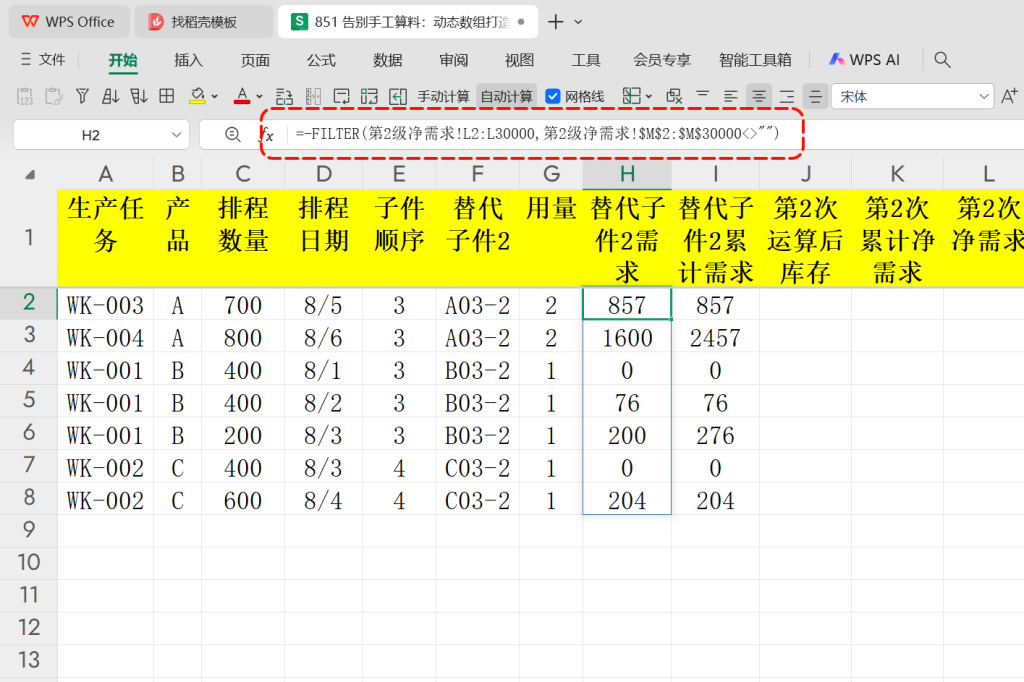Viewport: 1024px width, 682px height.
Task: Open the font color dropdown arrow
Action: (x=259, y=97)
